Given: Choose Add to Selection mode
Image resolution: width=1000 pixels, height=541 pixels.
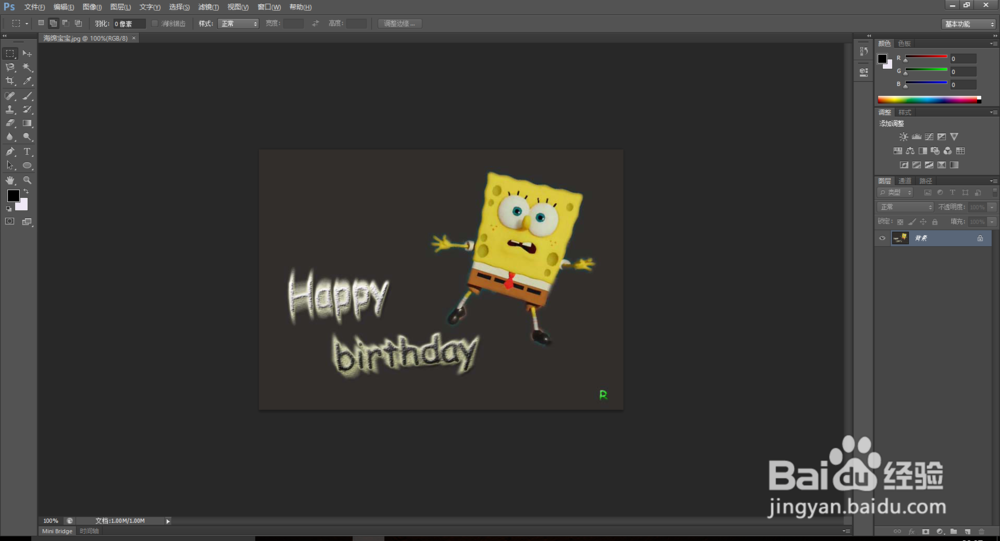Looking at the screenshot, I should pyautogui.click(x=54, y=23).
